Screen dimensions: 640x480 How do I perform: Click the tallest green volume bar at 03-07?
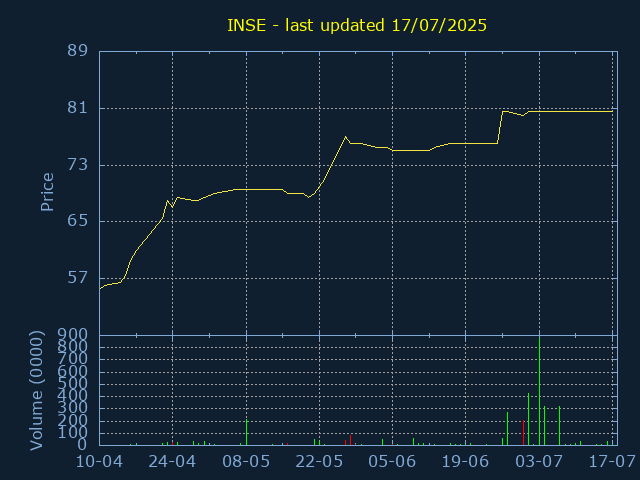(x=540, y=391)
